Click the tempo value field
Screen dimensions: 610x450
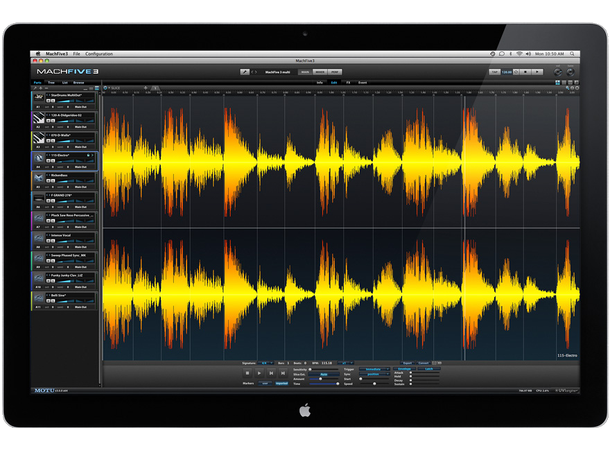tap(507, 72)
